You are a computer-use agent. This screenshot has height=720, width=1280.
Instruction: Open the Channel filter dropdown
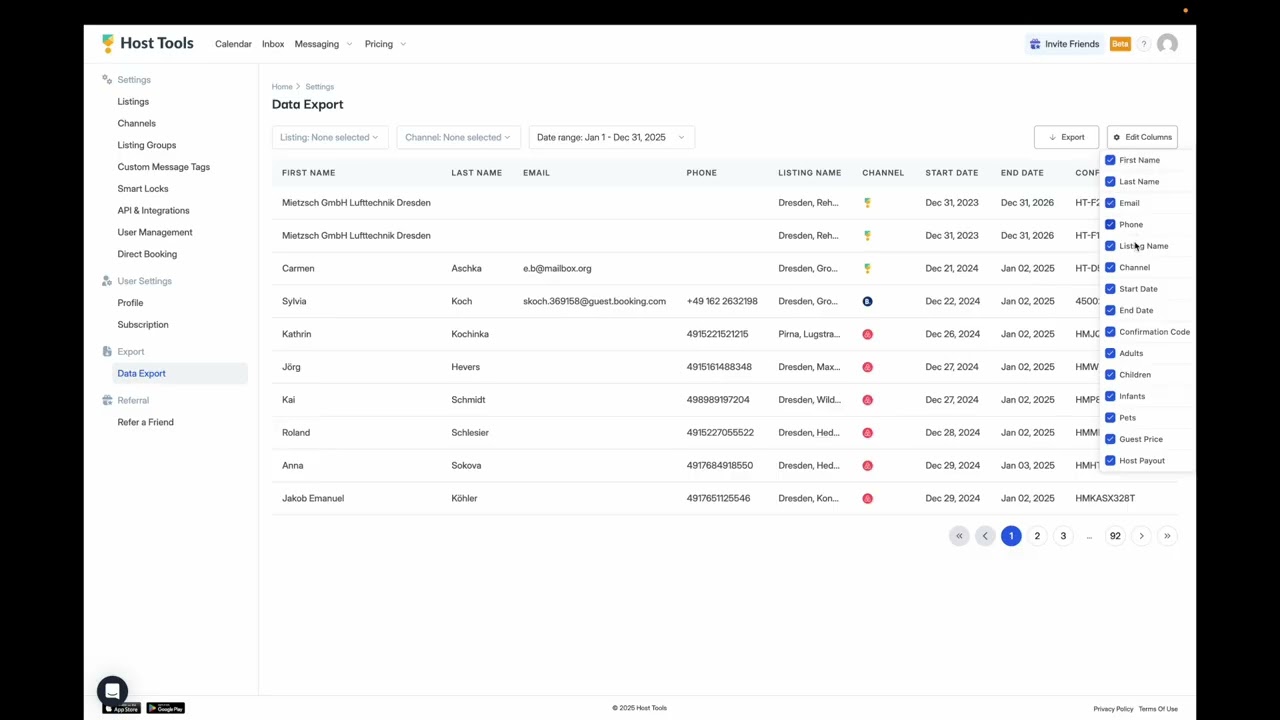(x=458, y=137)
